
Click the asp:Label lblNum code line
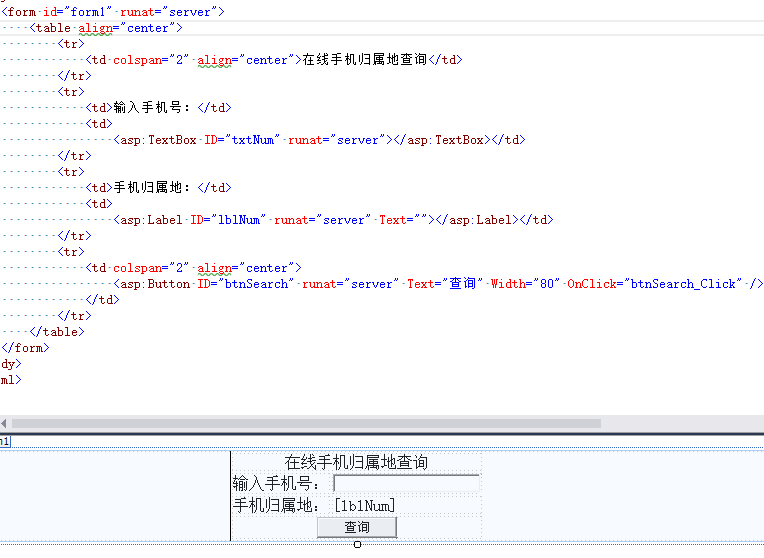point(333,220)
